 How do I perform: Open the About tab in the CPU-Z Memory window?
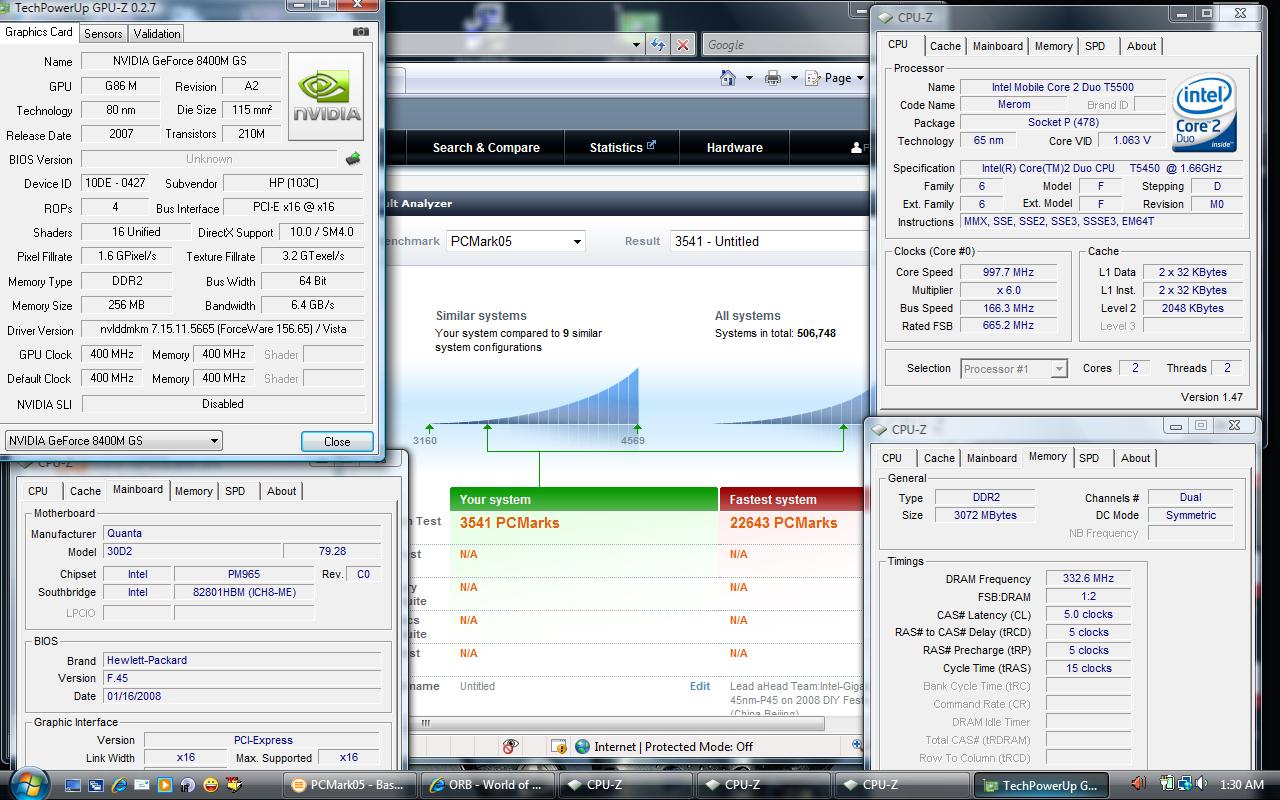[1135, 458]
